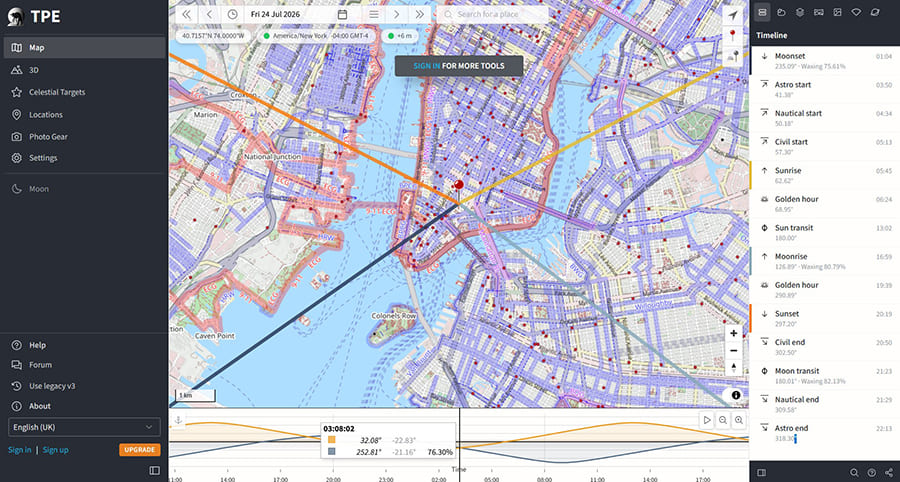The height and width of the screenshot is (482, 900).
Task: Click the timeline play button
Action: click(707, 421)
